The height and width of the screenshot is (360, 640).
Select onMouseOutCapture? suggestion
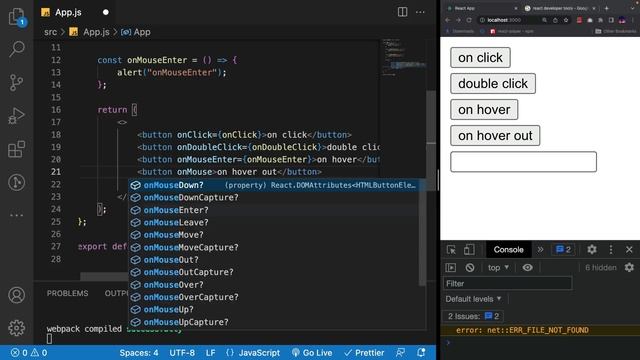[273, 272]
